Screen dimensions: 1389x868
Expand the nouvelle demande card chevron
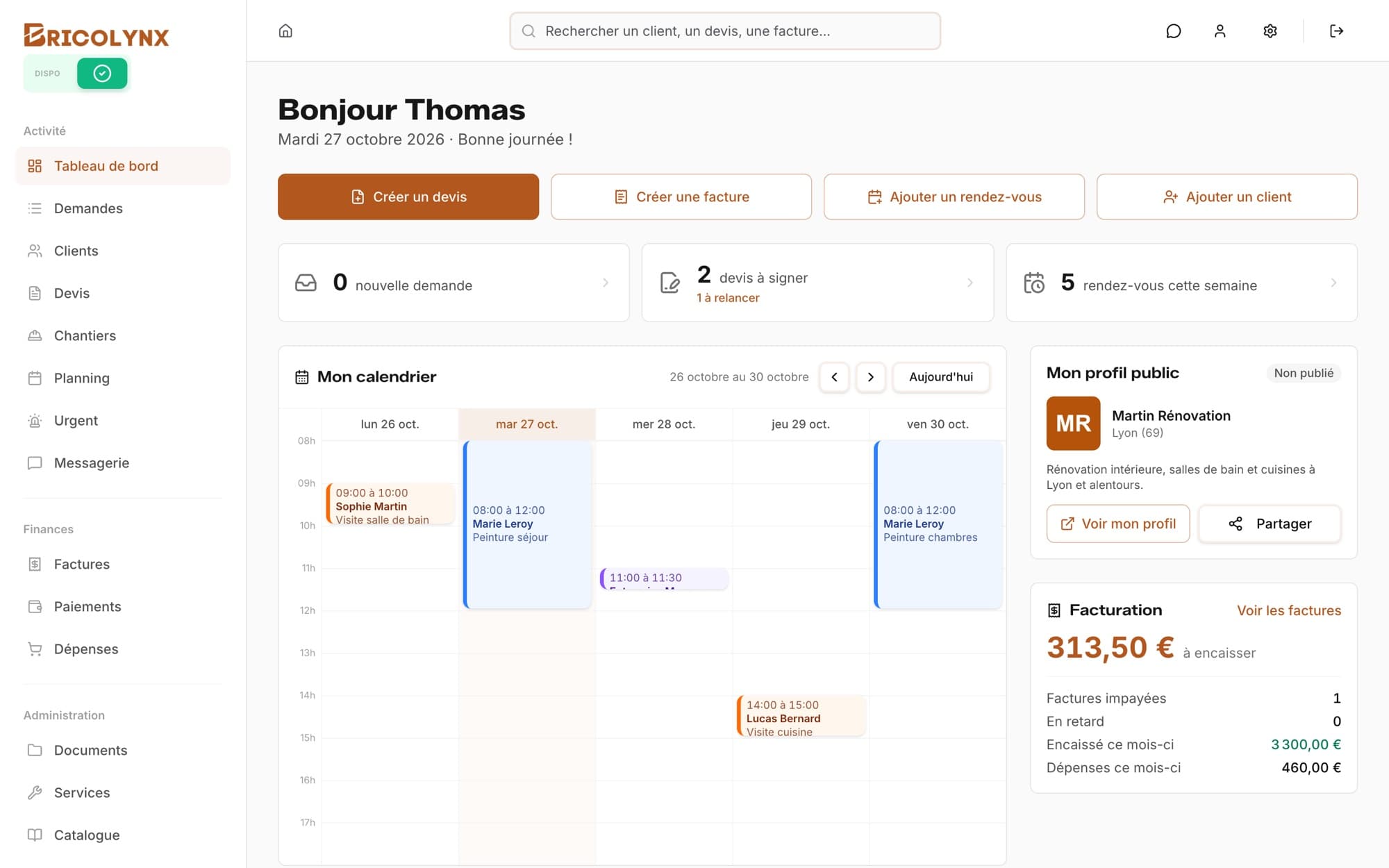(606, 283)
